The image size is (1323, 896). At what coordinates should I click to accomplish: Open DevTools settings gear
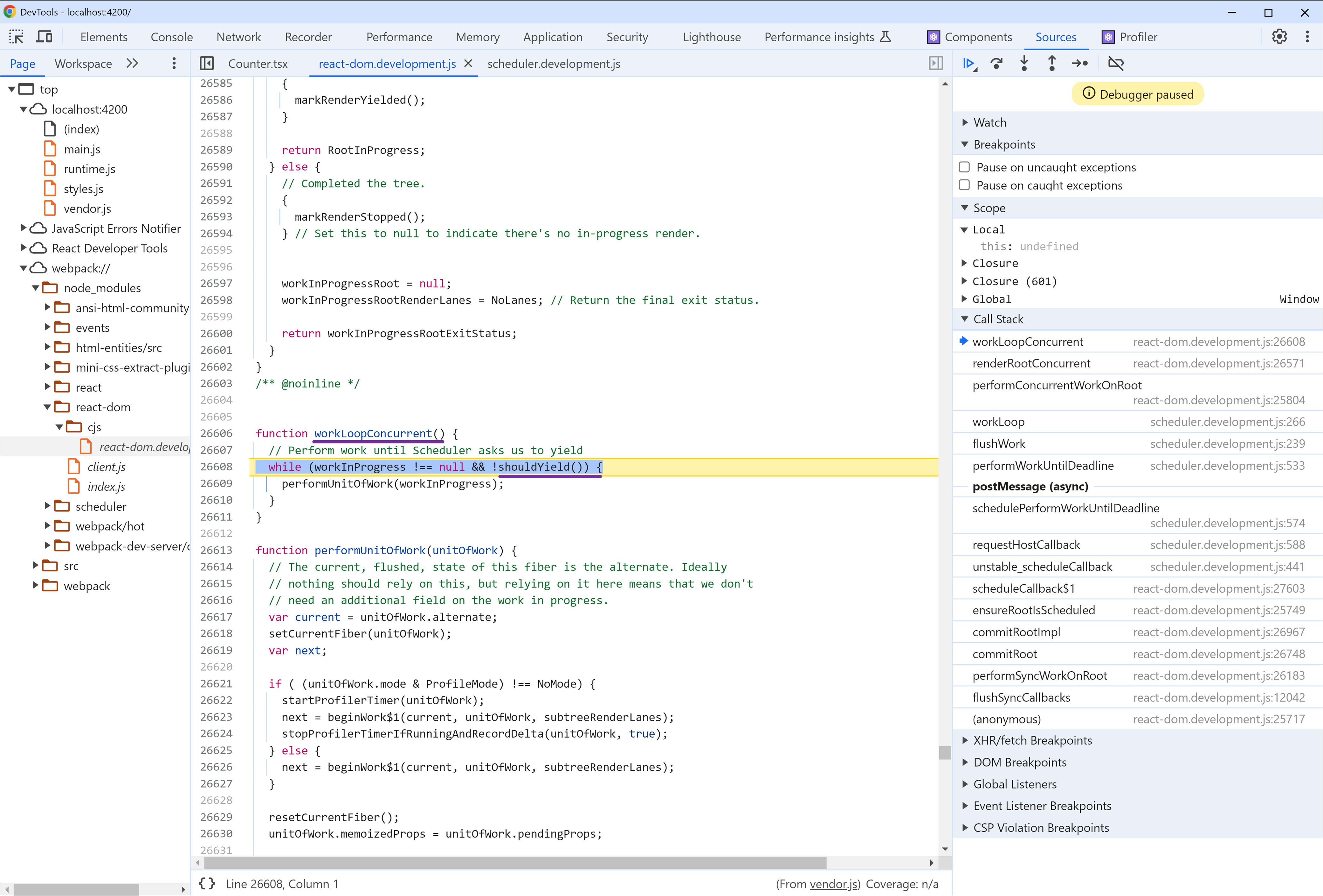(1279, 37)
